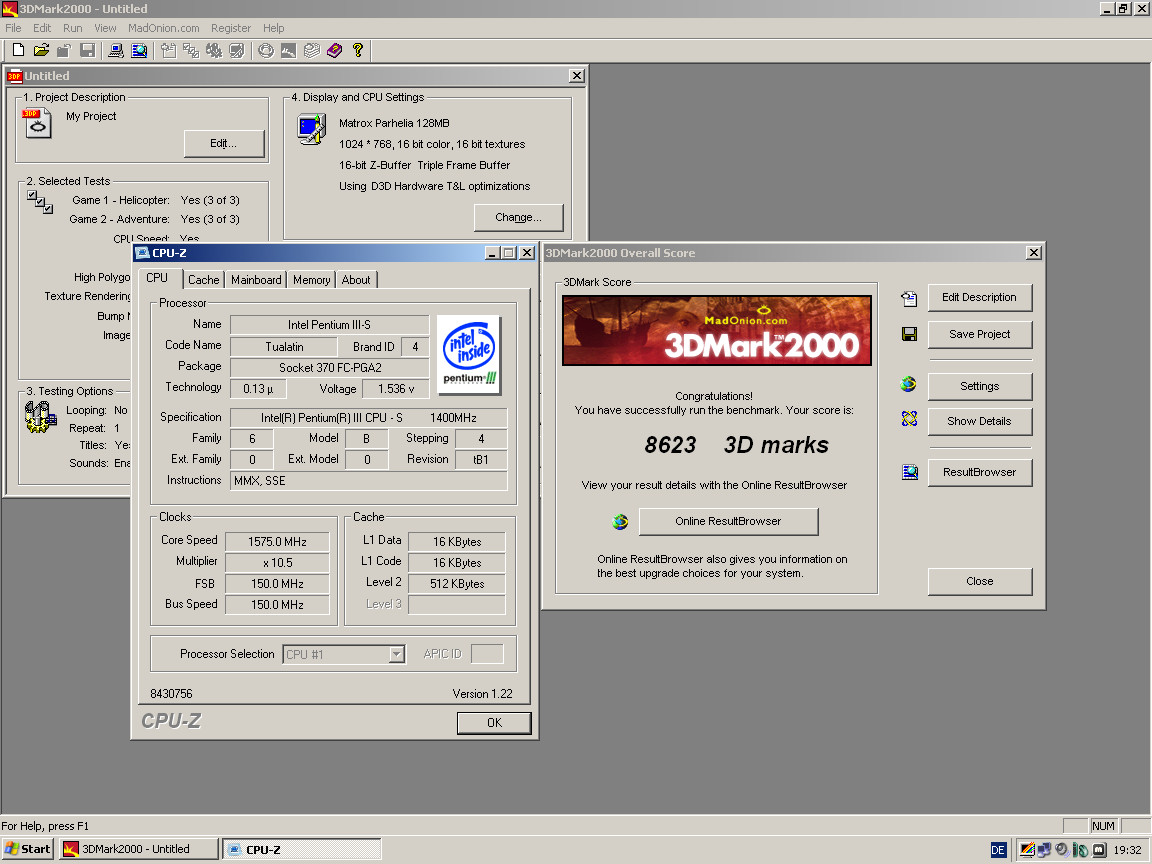1152x864 pixels.
Task: Open the Help menu
Action: (x=273, y=28)
